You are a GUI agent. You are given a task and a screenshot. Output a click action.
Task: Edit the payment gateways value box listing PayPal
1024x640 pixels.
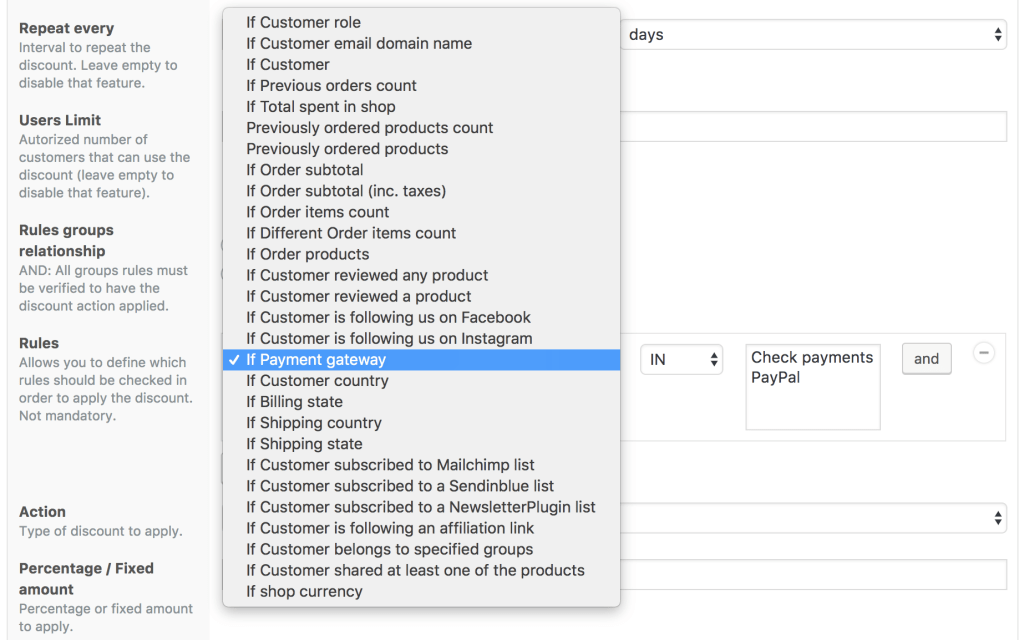point(812,386)
